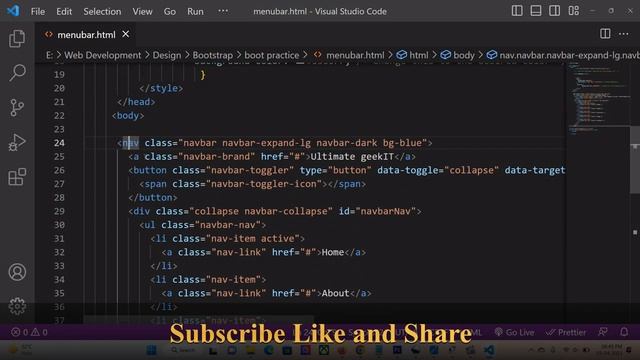The width and height of the screenshot is (640, 360).
Task: Expand the E: breadcrumb
Action: (x=49, y=55)
